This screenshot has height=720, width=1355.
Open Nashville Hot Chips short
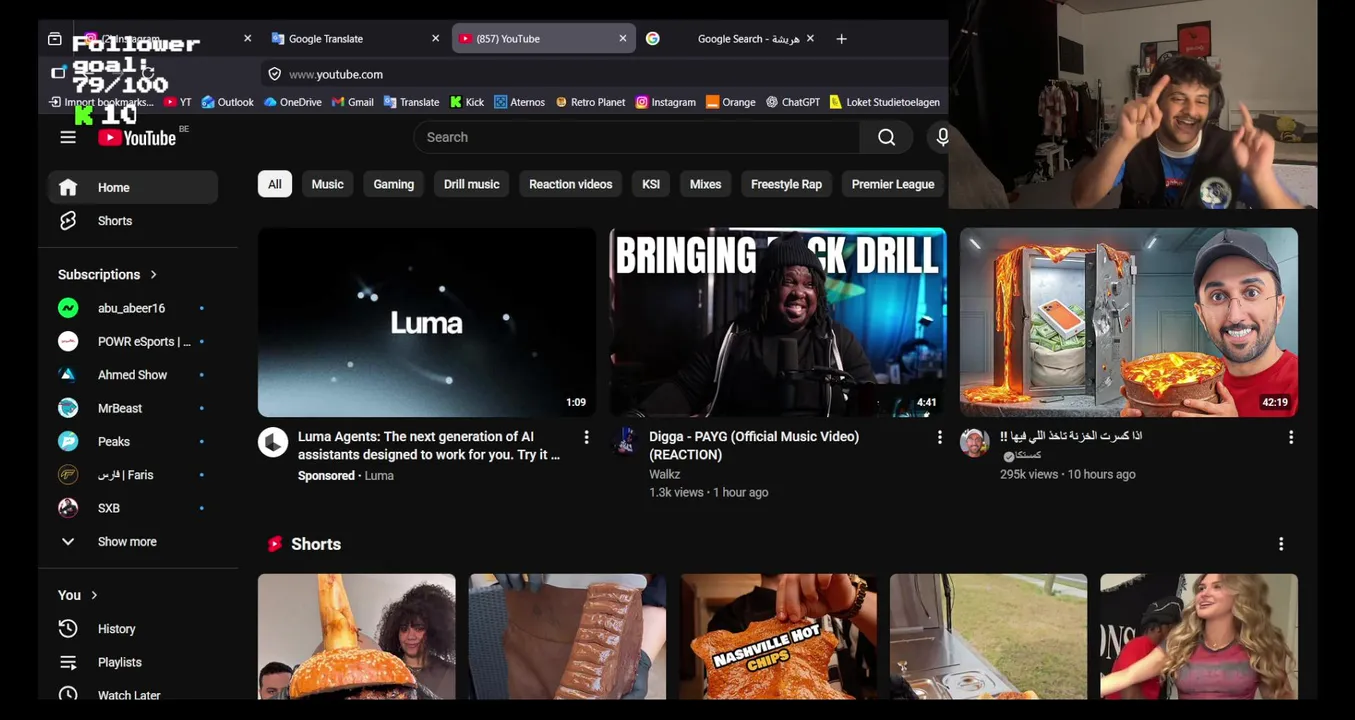click(778, 637)
